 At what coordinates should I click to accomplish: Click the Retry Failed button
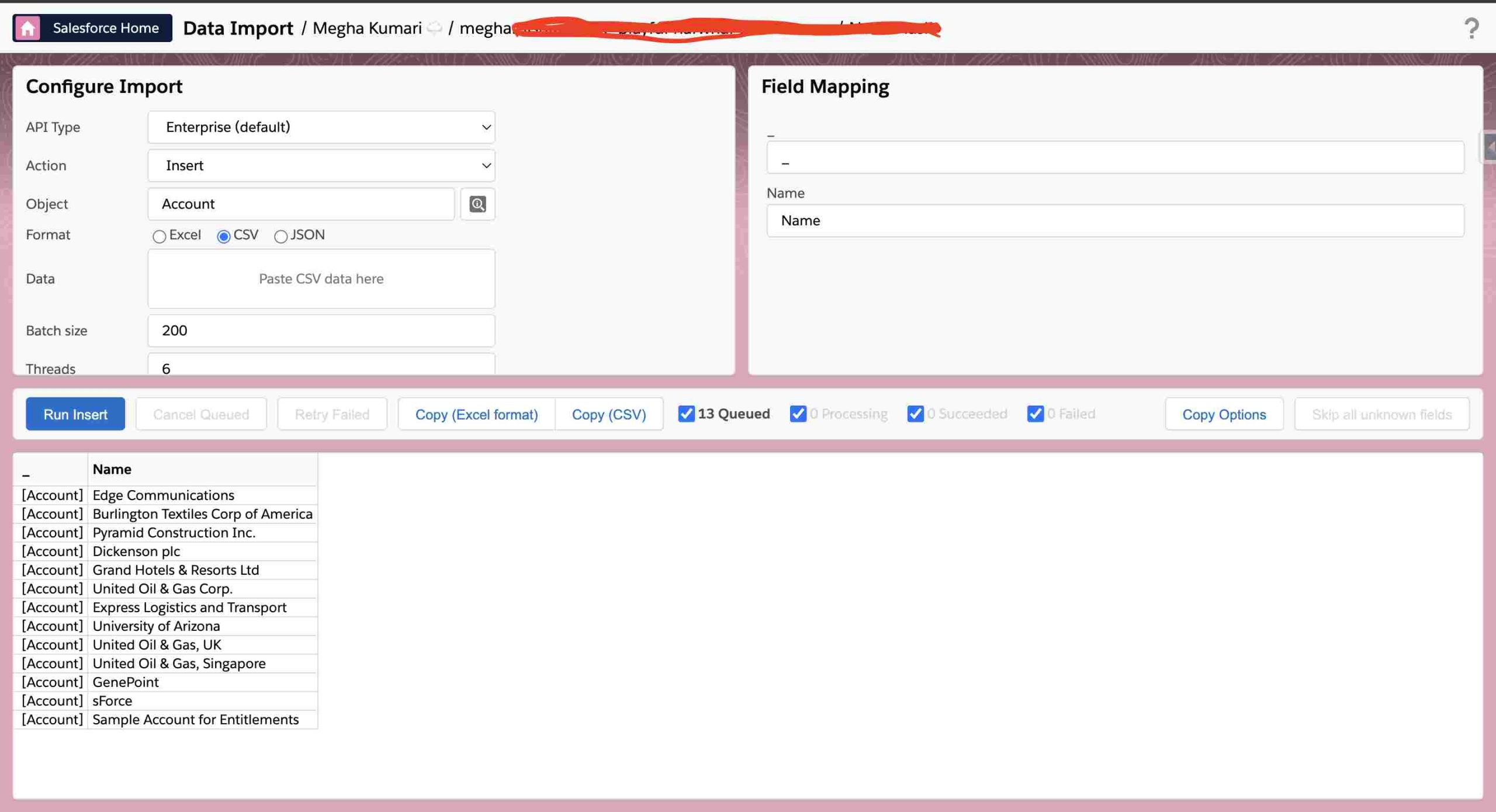coord(332,414)
